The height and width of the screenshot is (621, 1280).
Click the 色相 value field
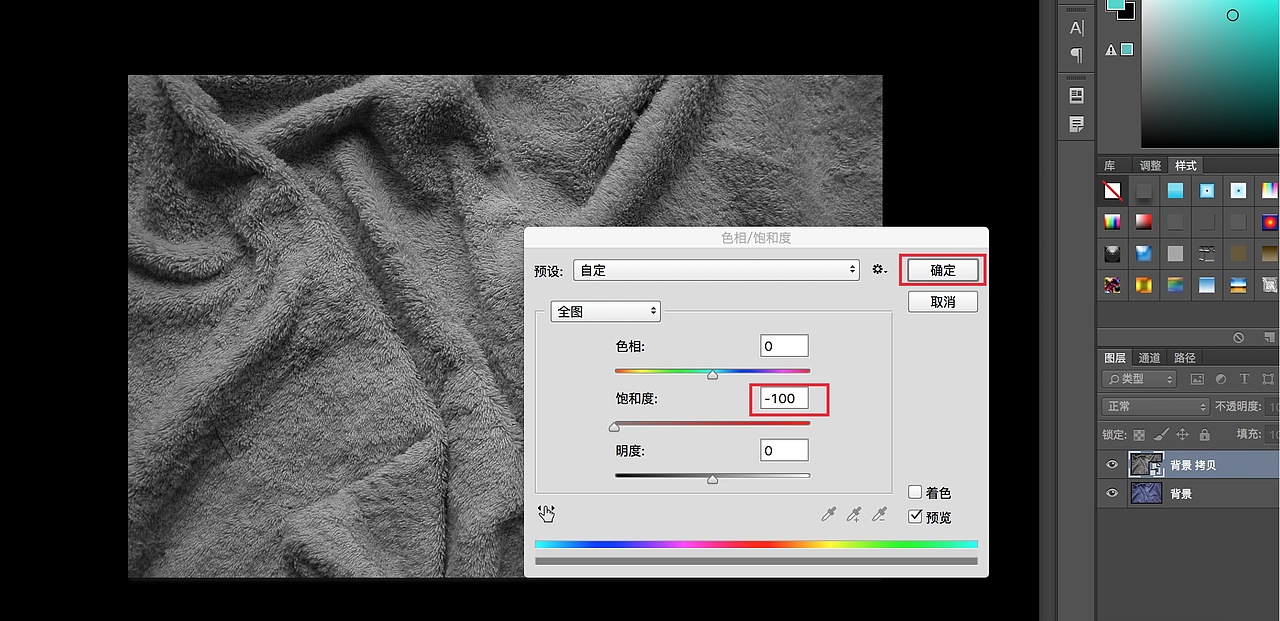click(784, 346)
